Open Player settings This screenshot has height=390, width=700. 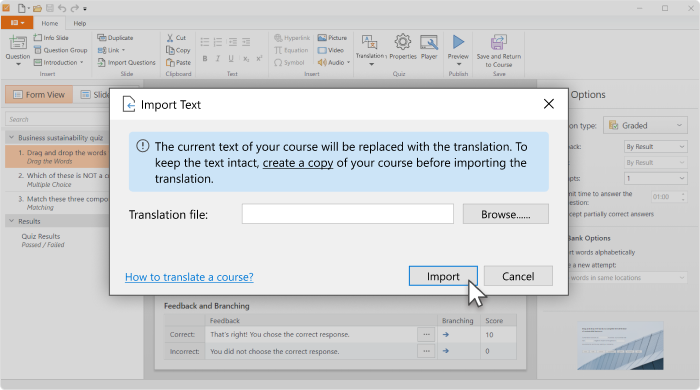429,47
